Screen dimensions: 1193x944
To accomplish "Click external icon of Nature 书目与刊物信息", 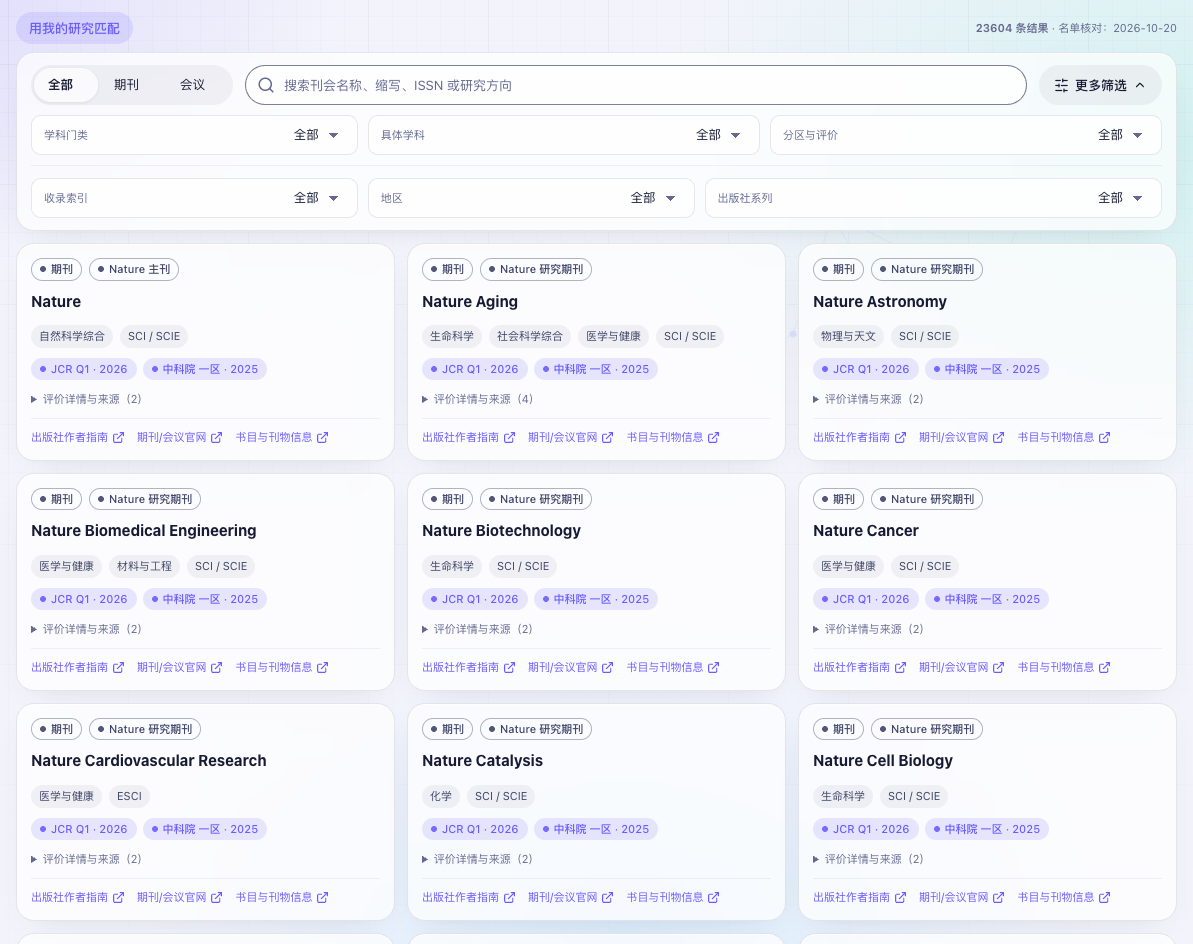I will pyautogui.click(x=323, y=437).
